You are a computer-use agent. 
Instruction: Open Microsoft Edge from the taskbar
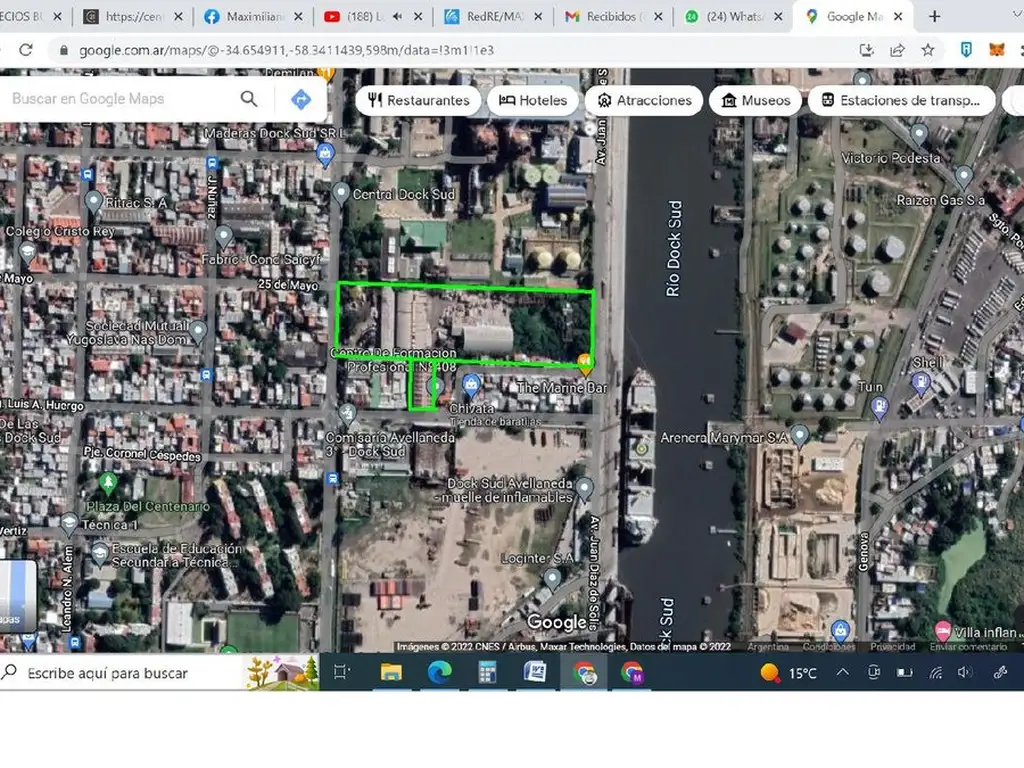(x=439, y=673)
